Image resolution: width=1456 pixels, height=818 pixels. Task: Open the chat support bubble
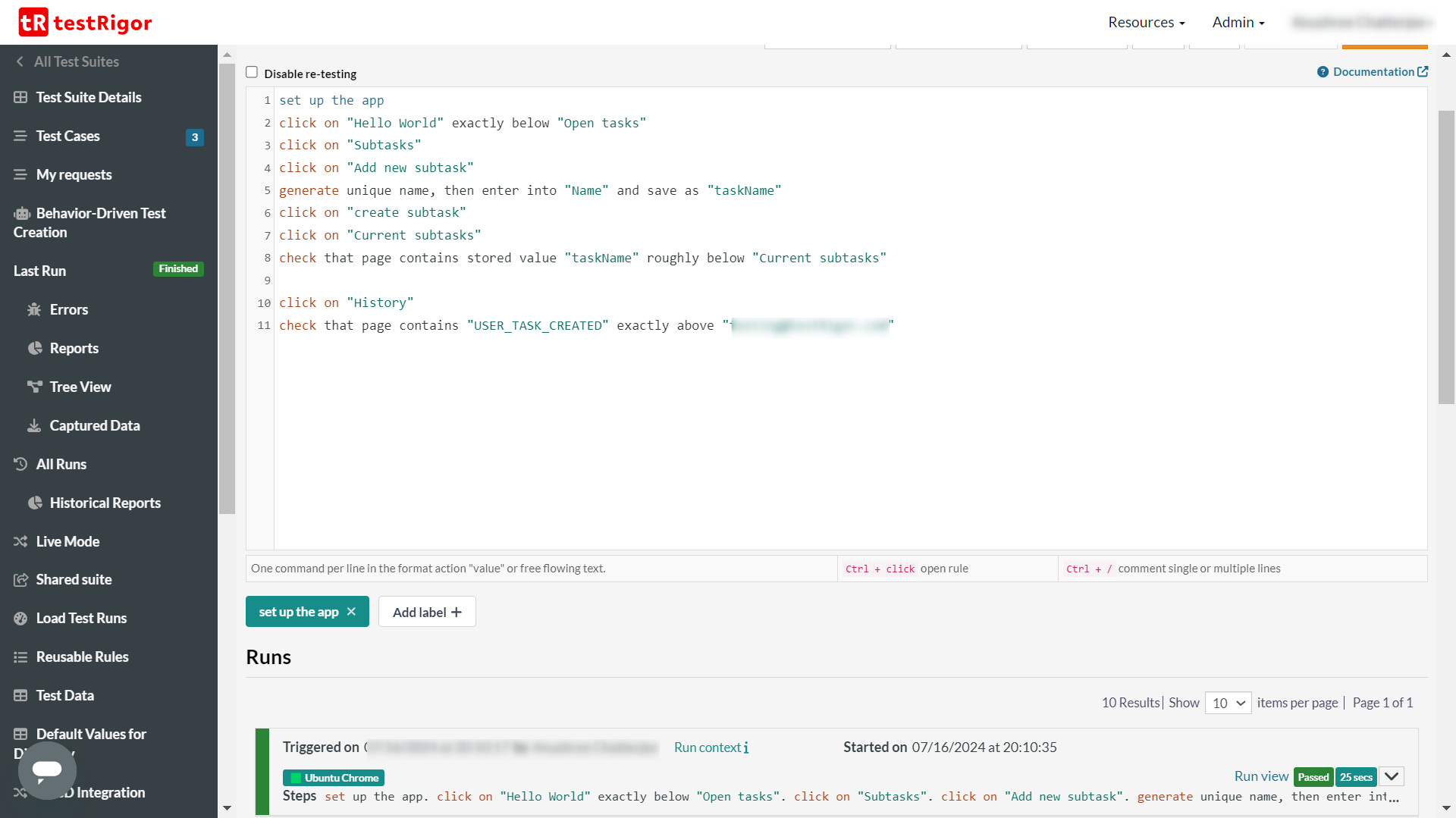[47, 769]
